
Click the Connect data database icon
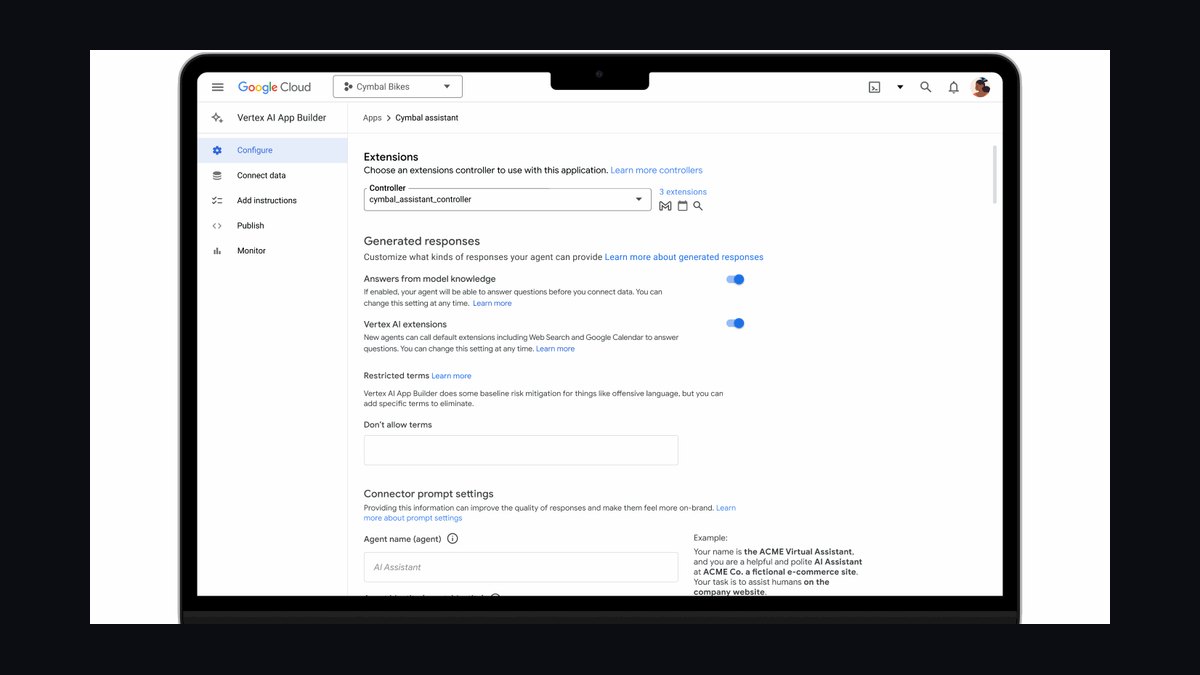(x=217, y=175)
